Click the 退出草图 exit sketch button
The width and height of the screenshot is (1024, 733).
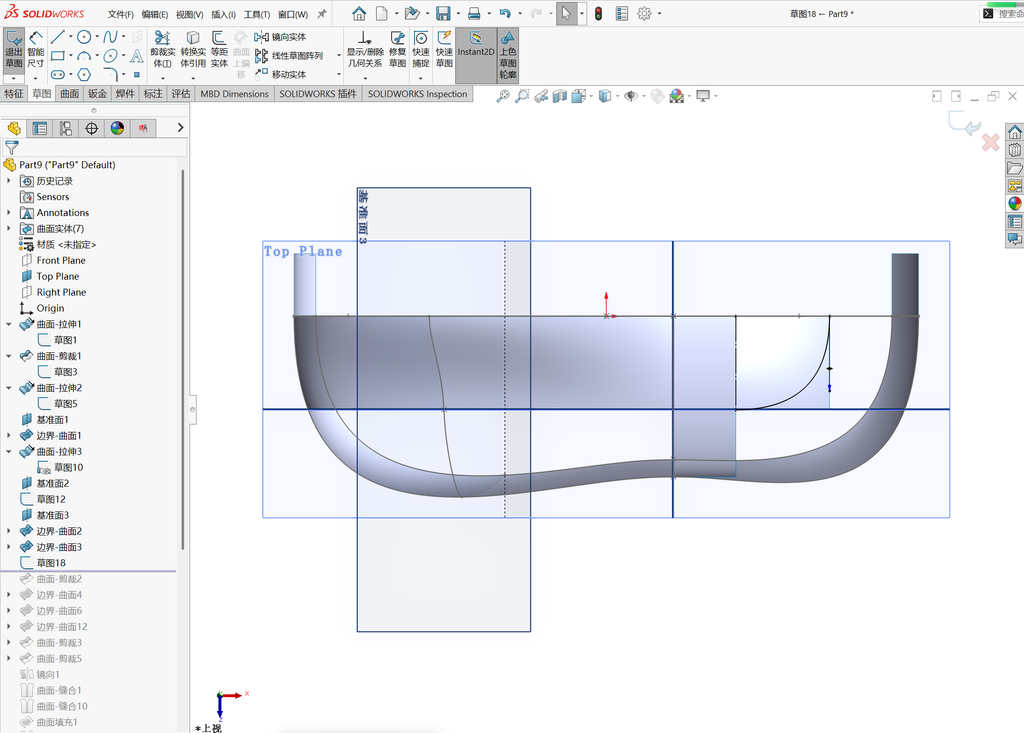tap(14, 50)
